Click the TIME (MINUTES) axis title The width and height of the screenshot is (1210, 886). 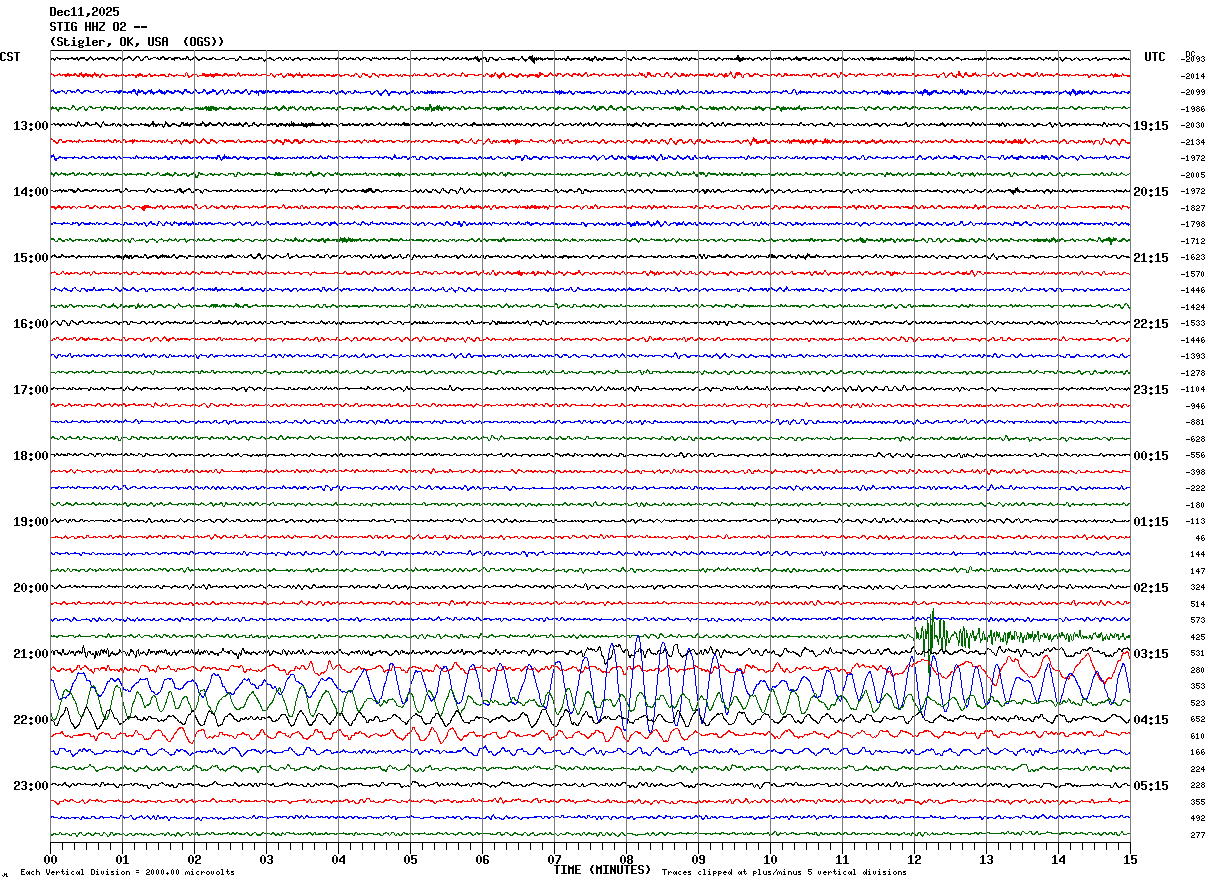(x=602, y=870)
